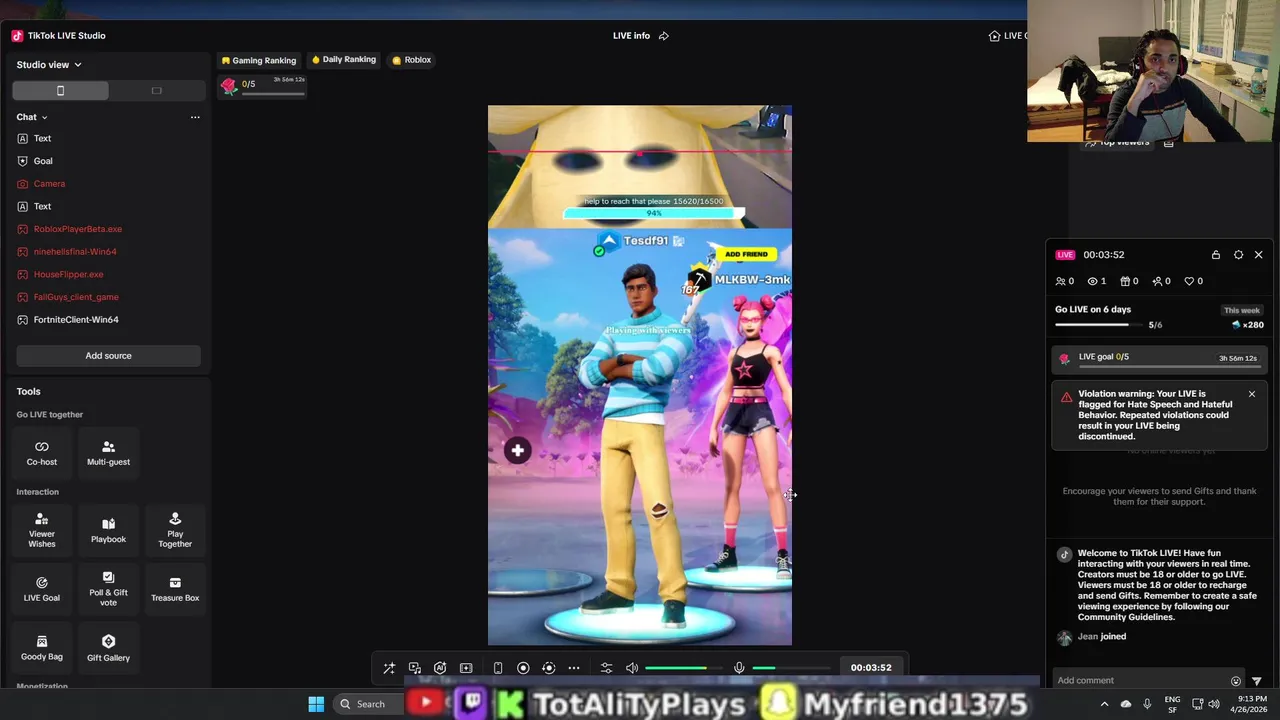Open the LIVE Goal tool

(x=42, y=589)
